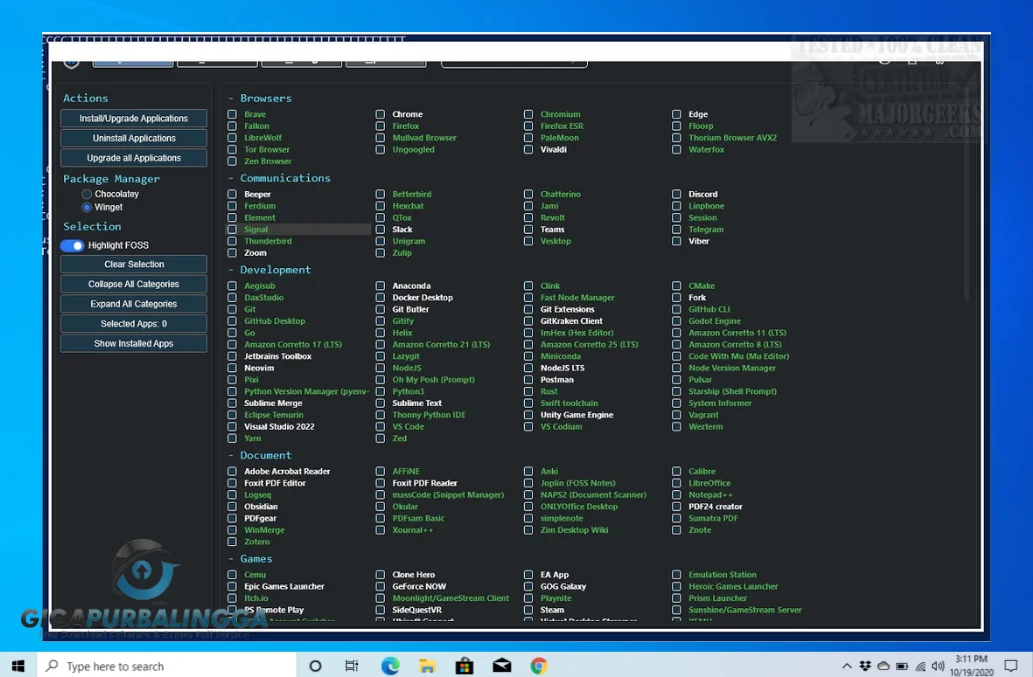The width and height of the screenshot is (1033, 677).
Task: Tick the Unity Game Engine checkbox
Action: click(528, 415)
